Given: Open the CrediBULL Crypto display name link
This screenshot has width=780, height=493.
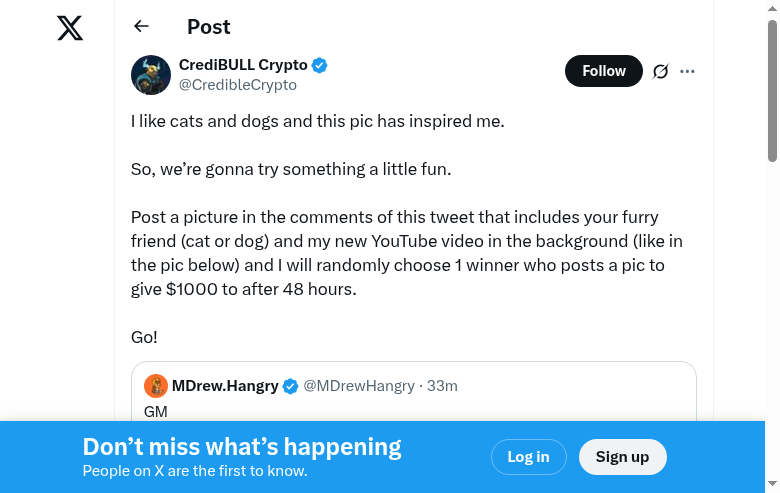Looking at the screenshot, I should 243,65.
